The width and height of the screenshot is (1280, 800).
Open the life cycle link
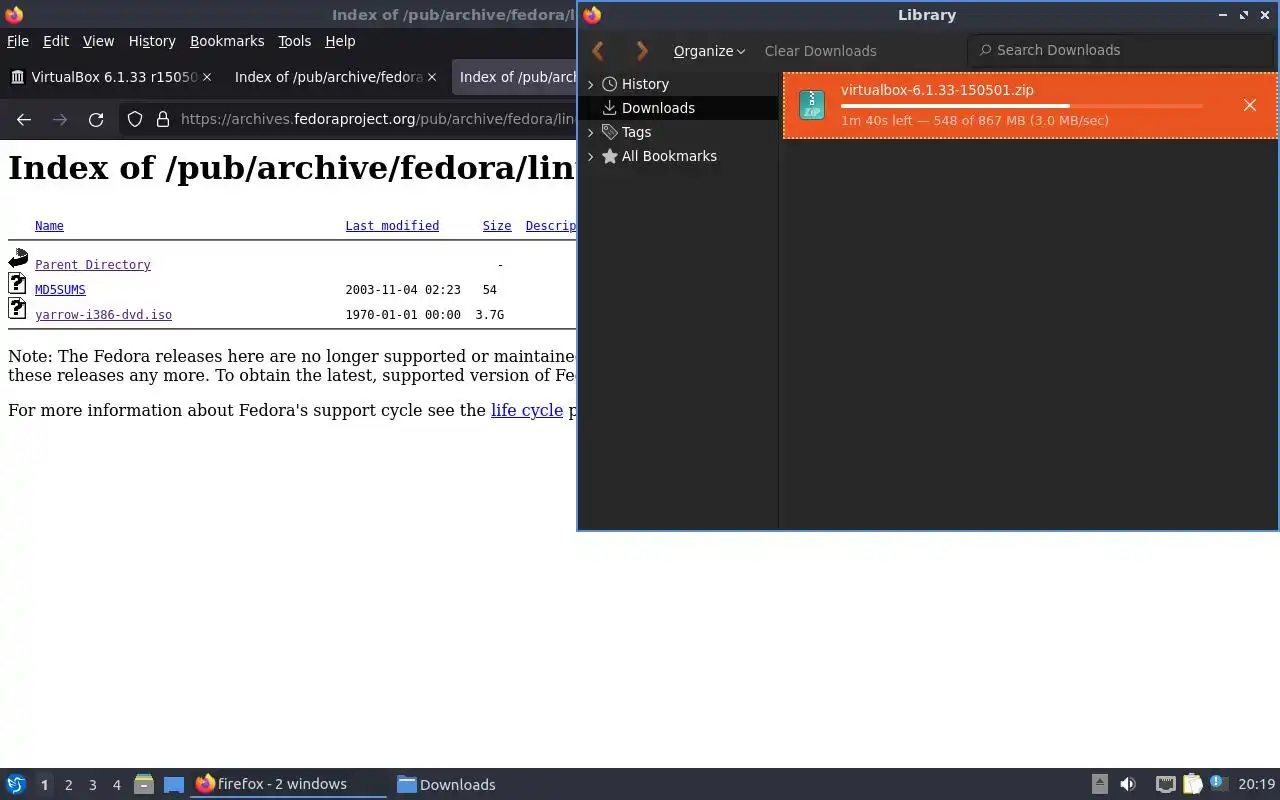point(527,410)
